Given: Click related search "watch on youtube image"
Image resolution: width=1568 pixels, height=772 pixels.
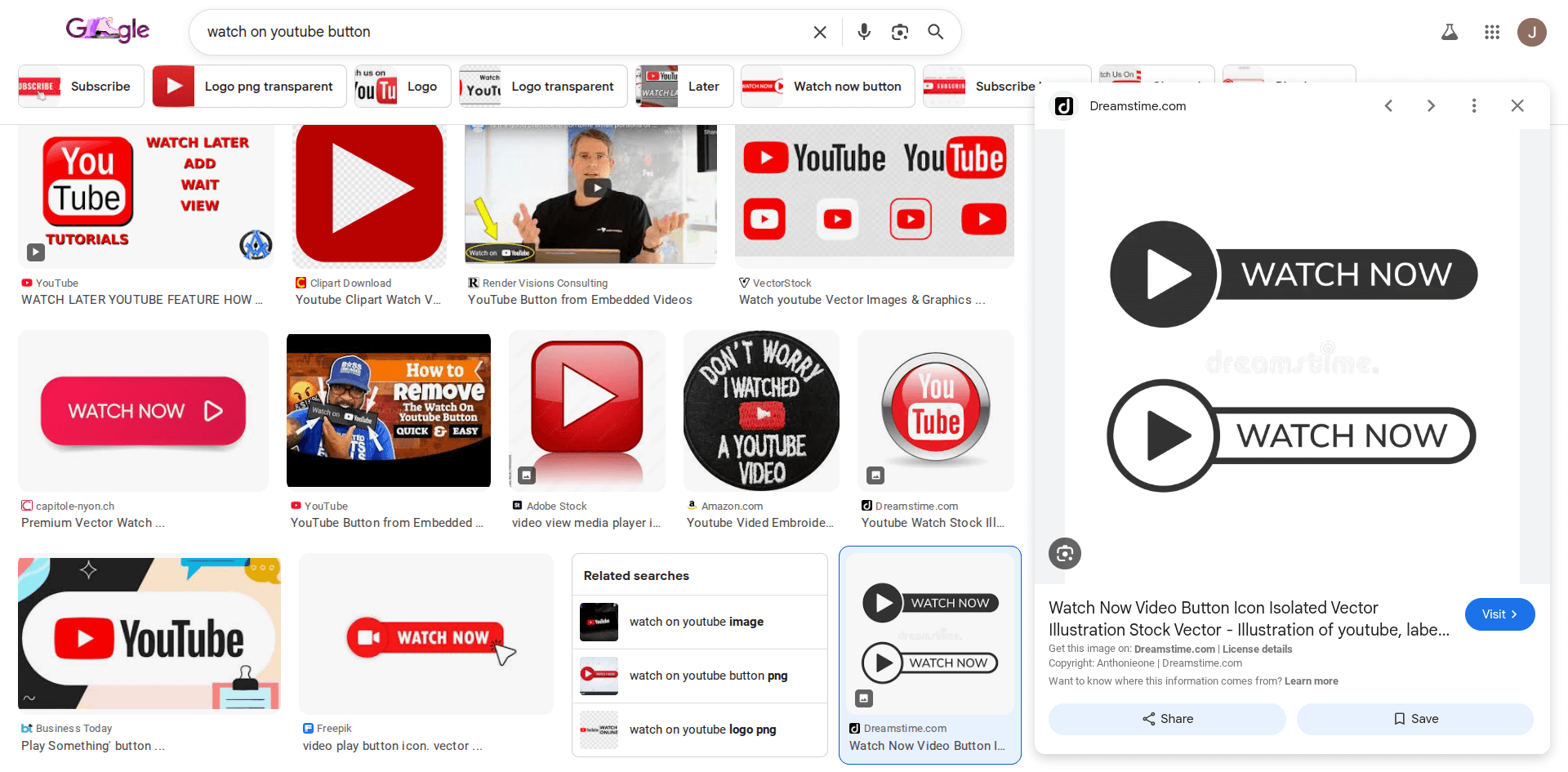Looking at the screenshot, I should point(696,622).
